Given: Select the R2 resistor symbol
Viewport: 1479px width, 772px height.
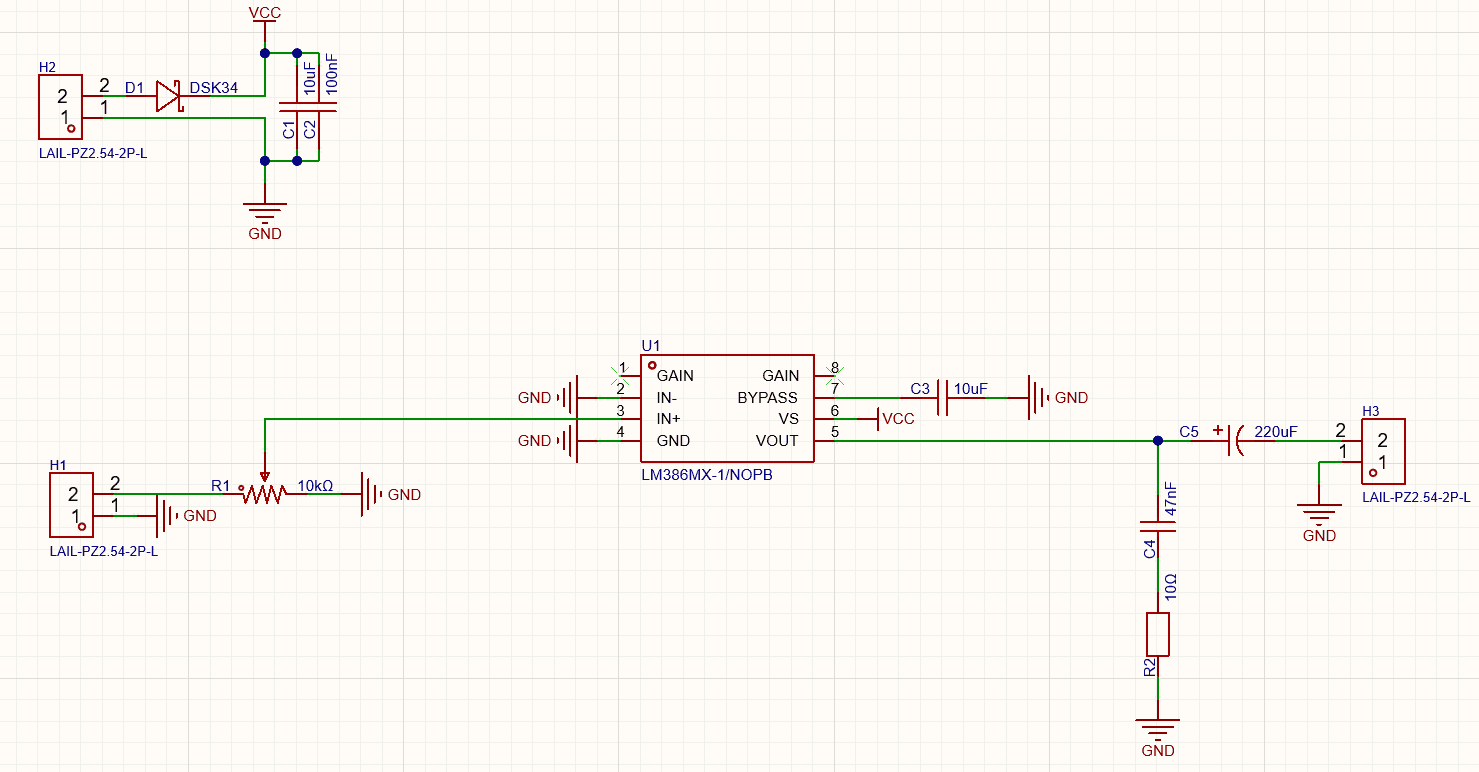Looking at the screenshot, I should (1158, 635).
